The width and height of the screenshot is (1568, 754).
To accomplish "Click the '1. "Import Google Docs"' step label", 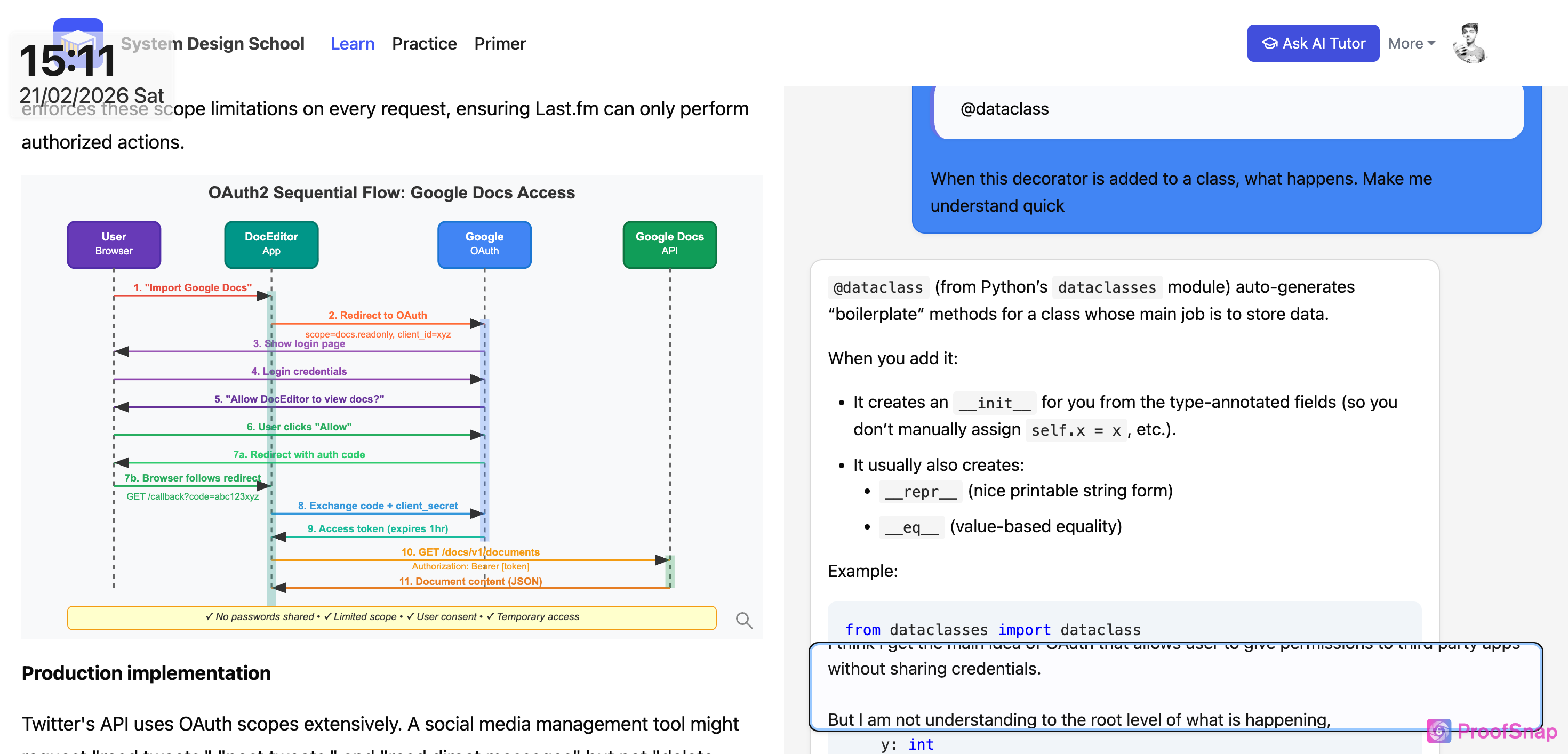I will [193, 287].
